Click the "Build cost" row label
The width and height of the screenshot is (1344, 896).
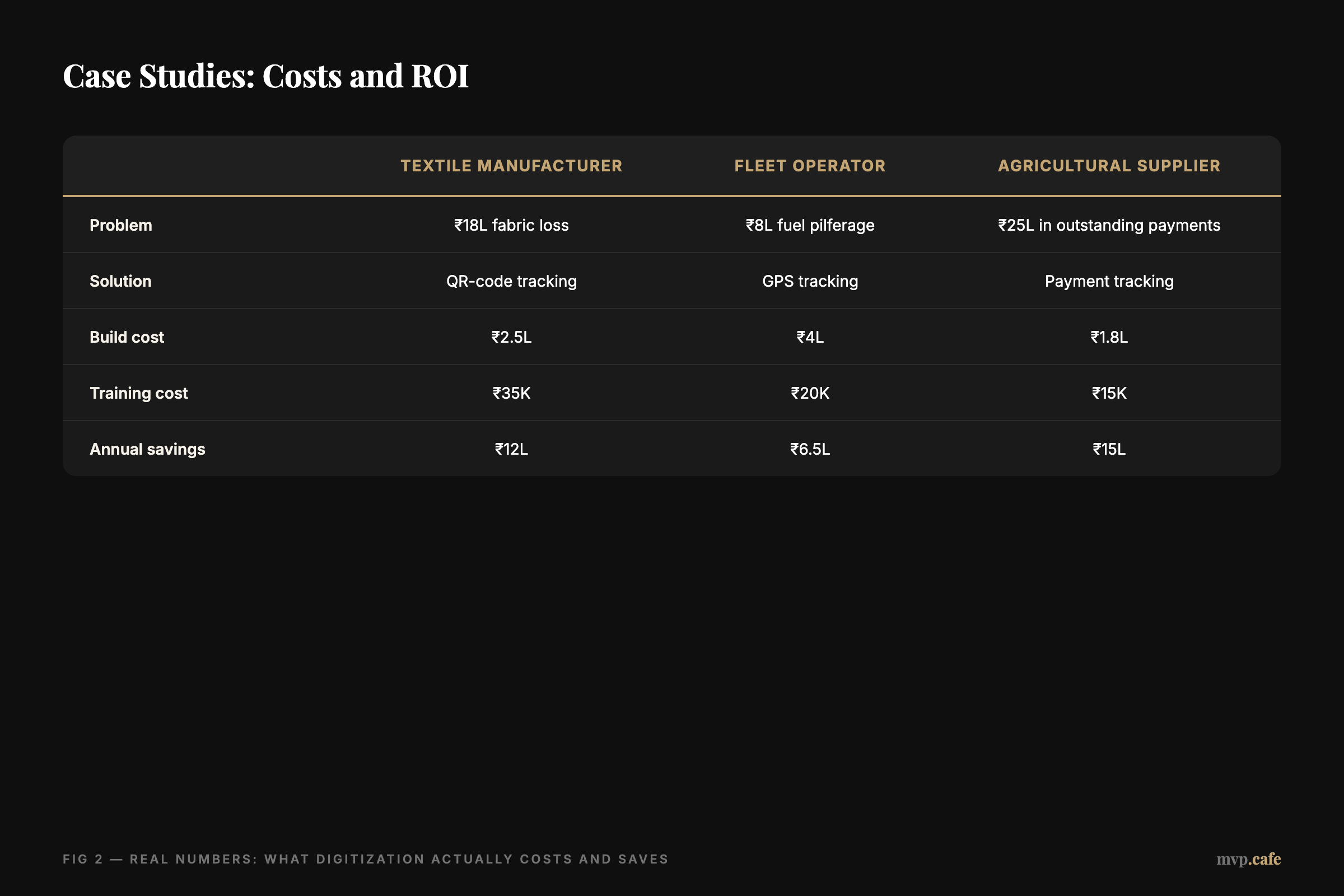click(x=127, y=337)
